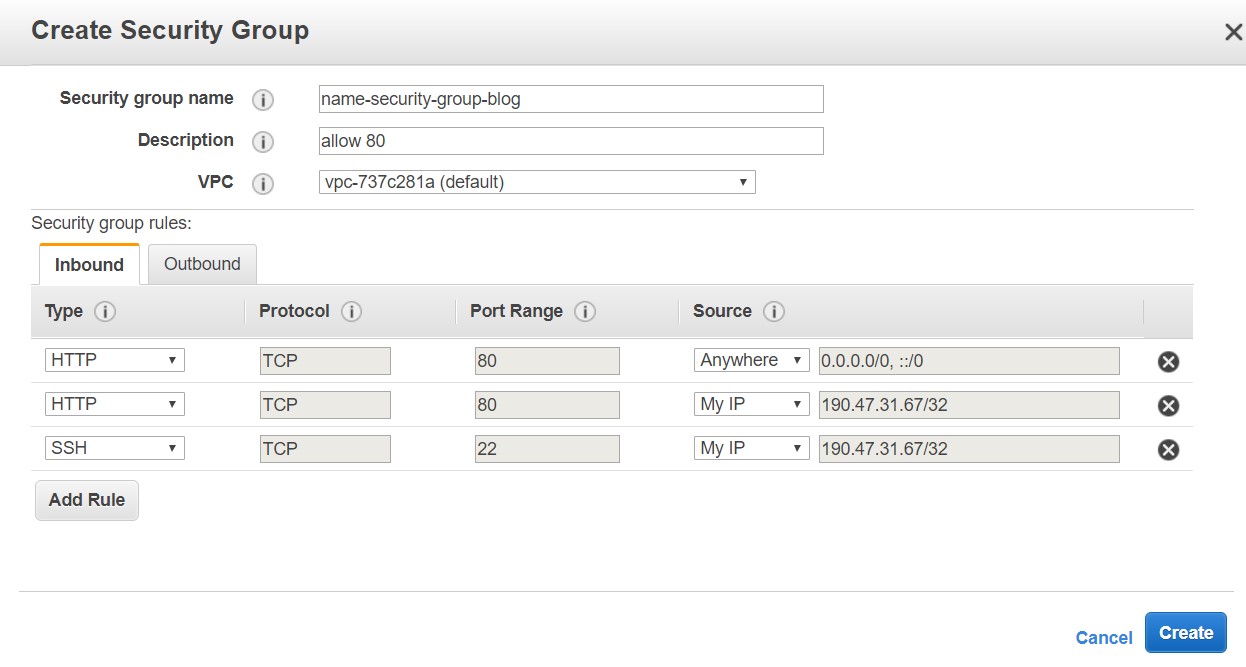Open the SSH Type dropdown
1246x667 pixels.
coord(115,448)
